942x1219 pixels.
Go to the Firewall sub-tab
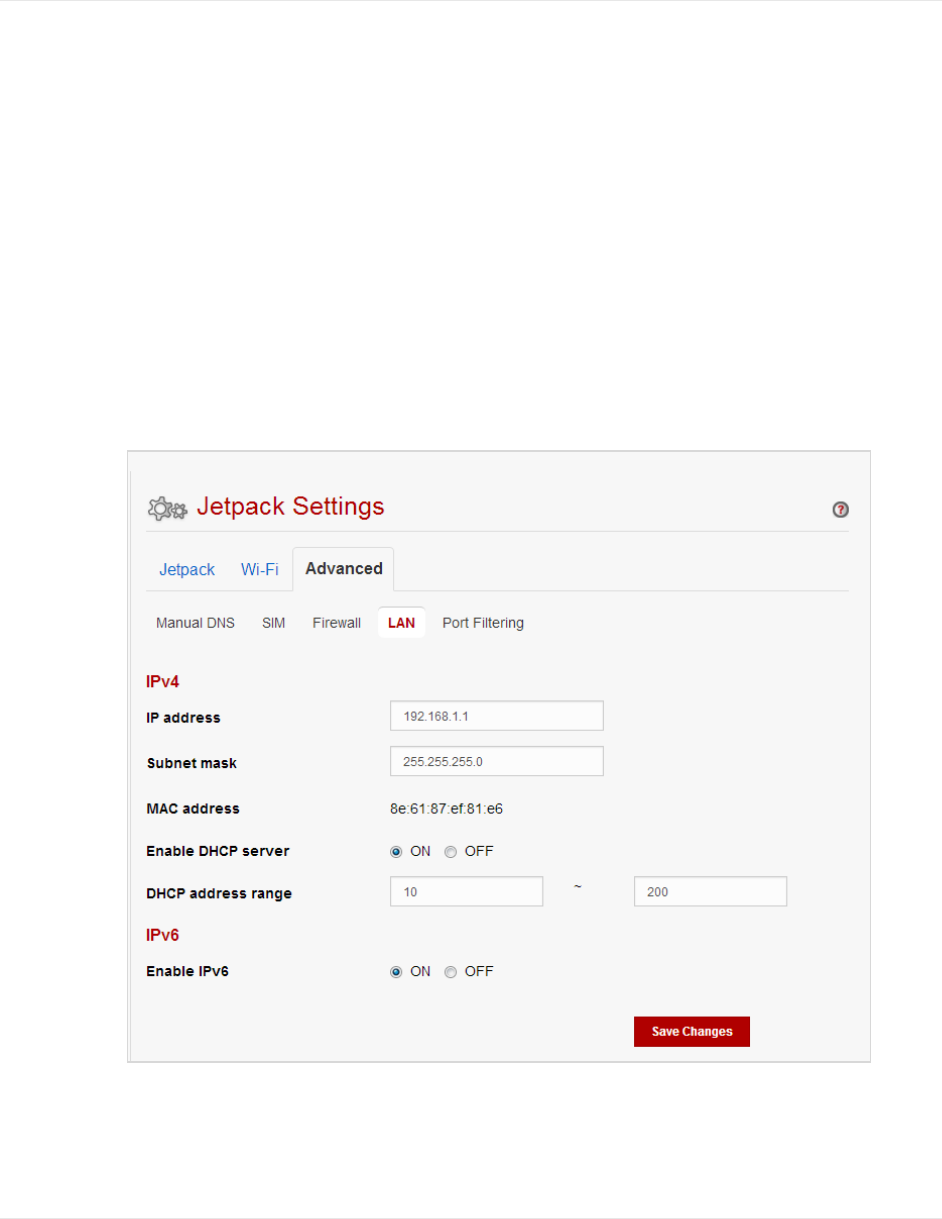(x=336, y=623)
